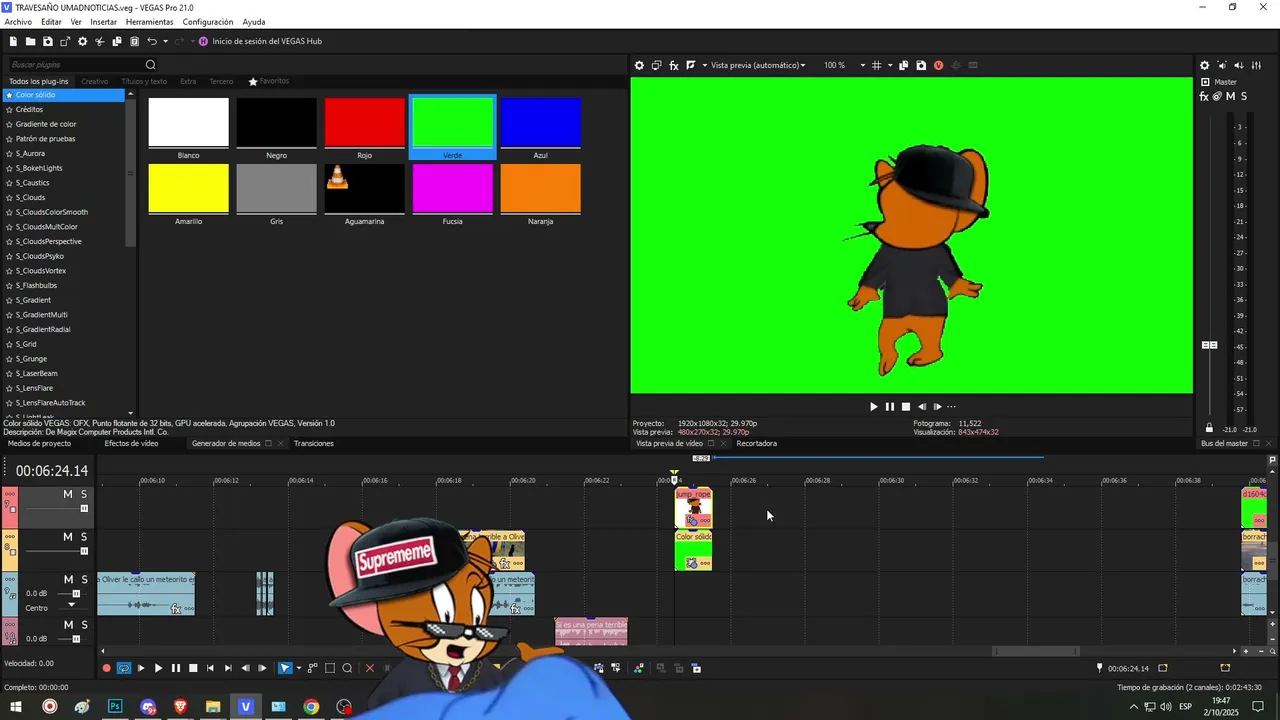The height and width of the screenshot is (720, 1280).
Task: Copy preview snapshot to clipboard icon
Action: pyautogui.click(x=904, y=65)
